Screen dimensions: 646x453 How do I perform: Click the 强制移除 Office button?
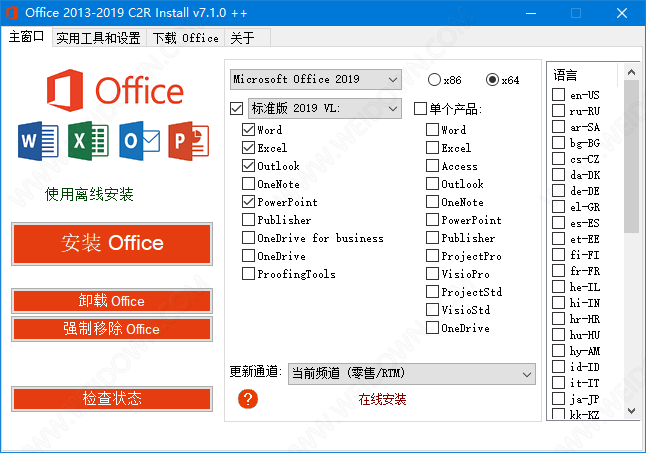pos(112,329)
